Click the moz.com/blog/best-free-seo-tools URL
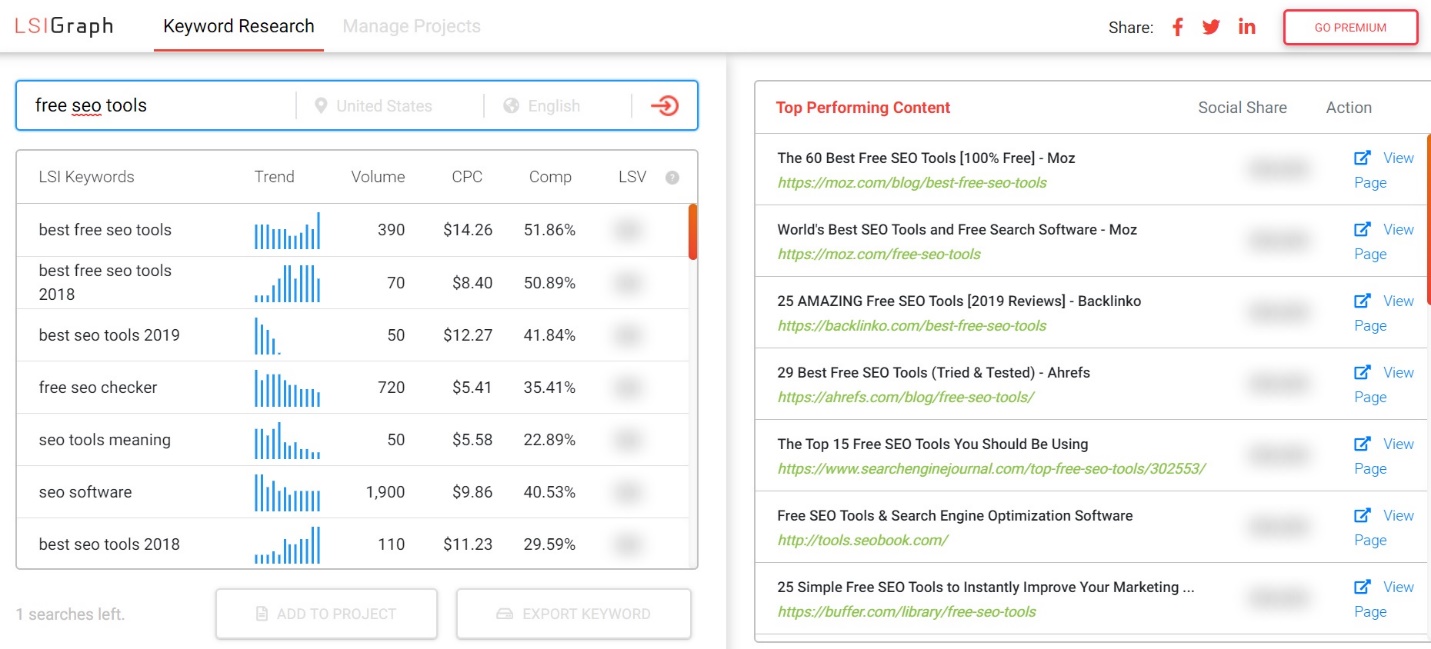The width and height of the screenshot is (1431, 649). (x=912, y=182)
